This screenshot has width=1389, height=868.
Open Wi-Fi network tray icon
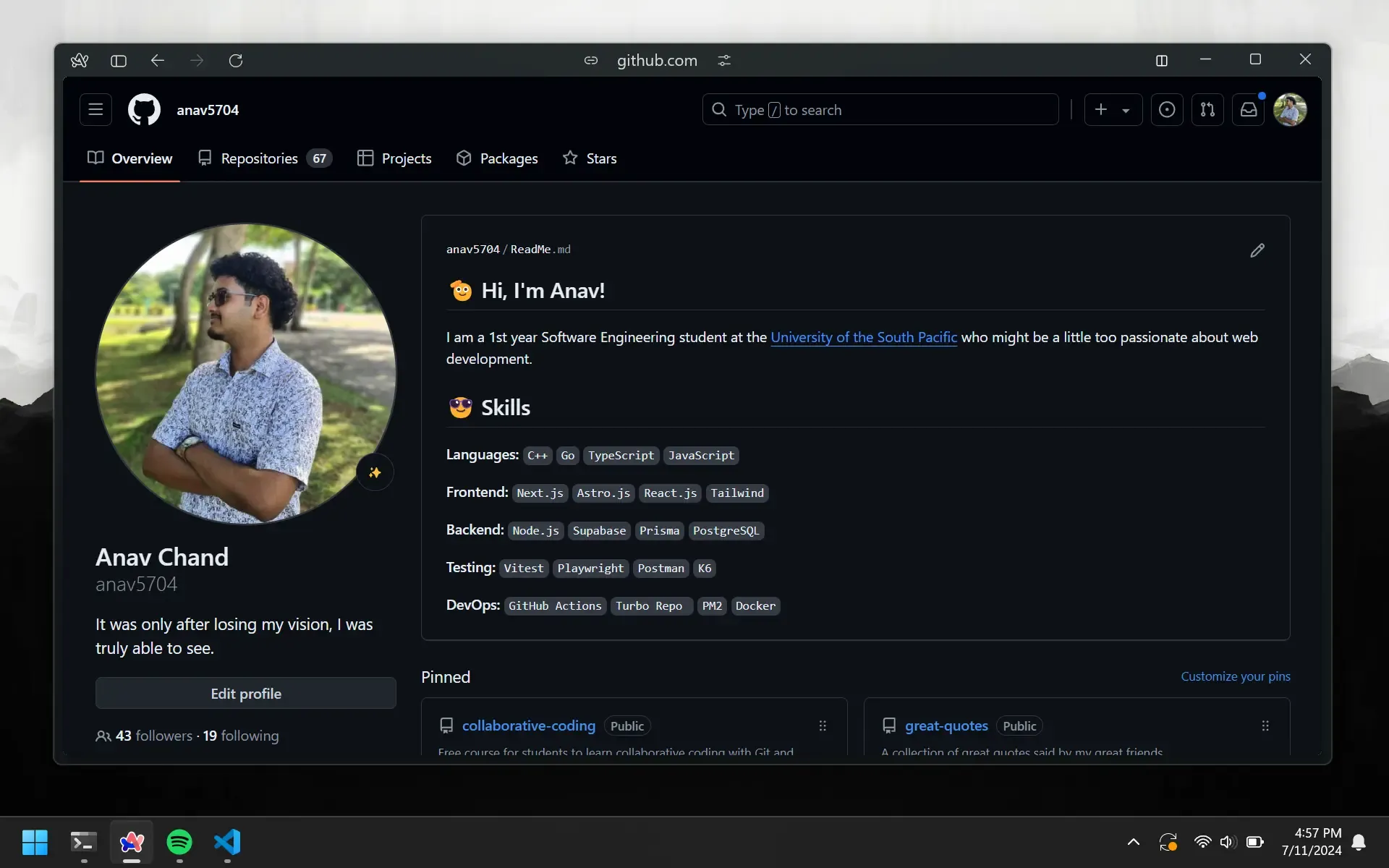coord(1202,842)
